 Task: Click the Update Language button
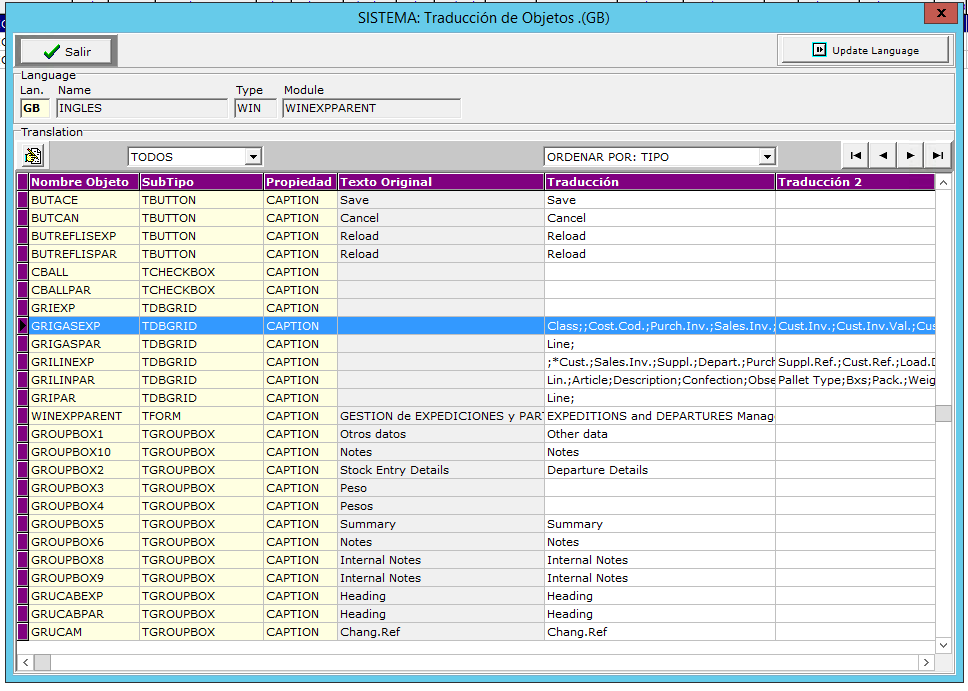[x=864, y=50]
